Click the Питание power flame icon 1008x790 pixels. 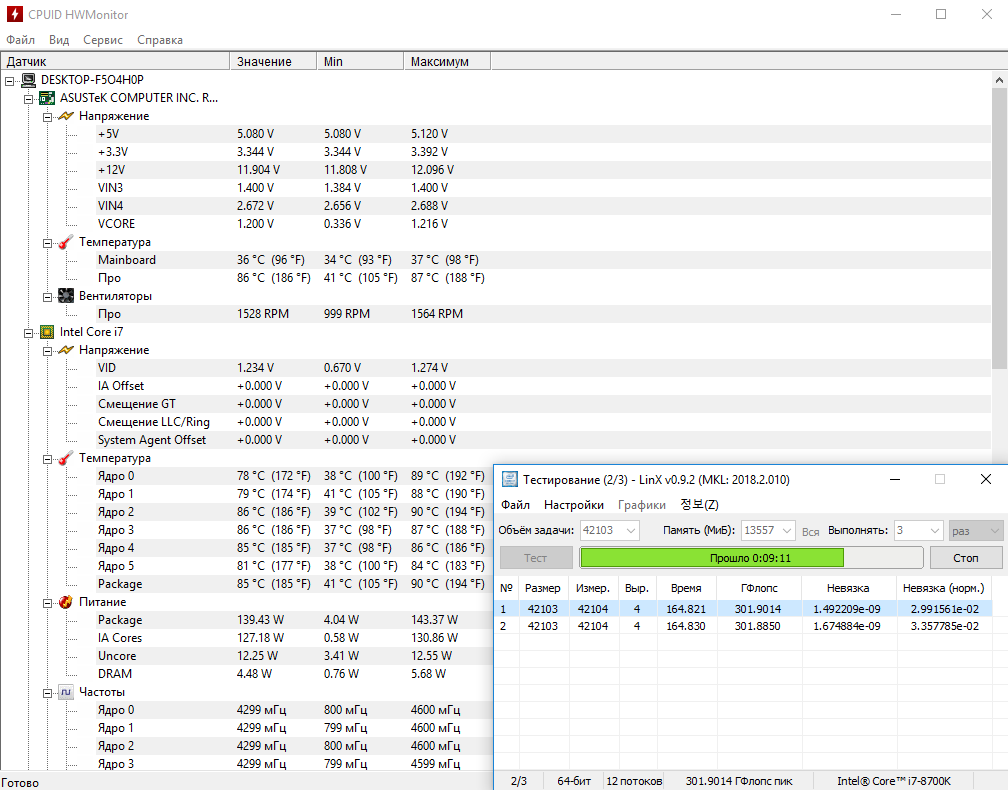[66, 602]
